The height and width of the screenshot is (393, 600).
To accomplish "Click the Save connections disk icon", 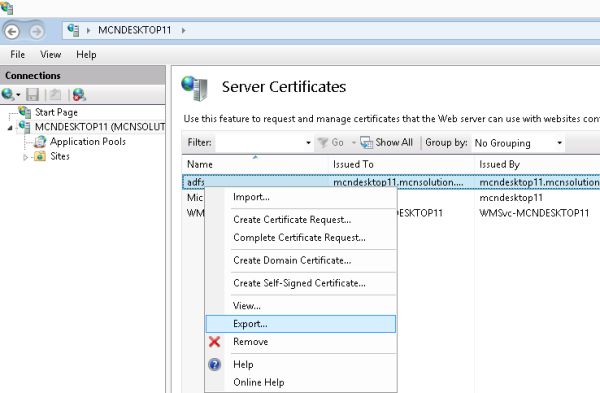I will [x=33, y=95].
